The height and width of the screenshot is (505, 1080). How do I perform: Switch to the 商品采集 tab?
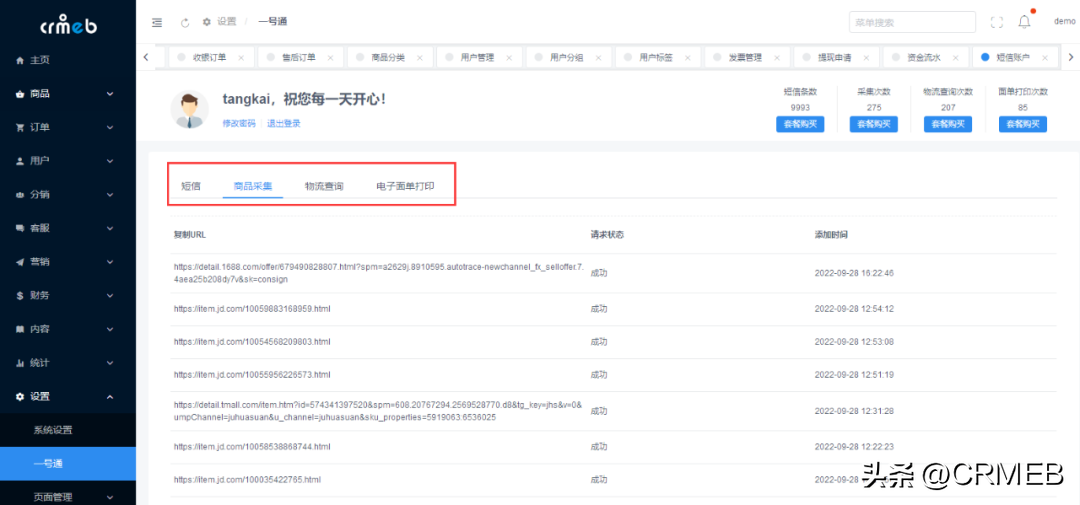tap(253, 186)
